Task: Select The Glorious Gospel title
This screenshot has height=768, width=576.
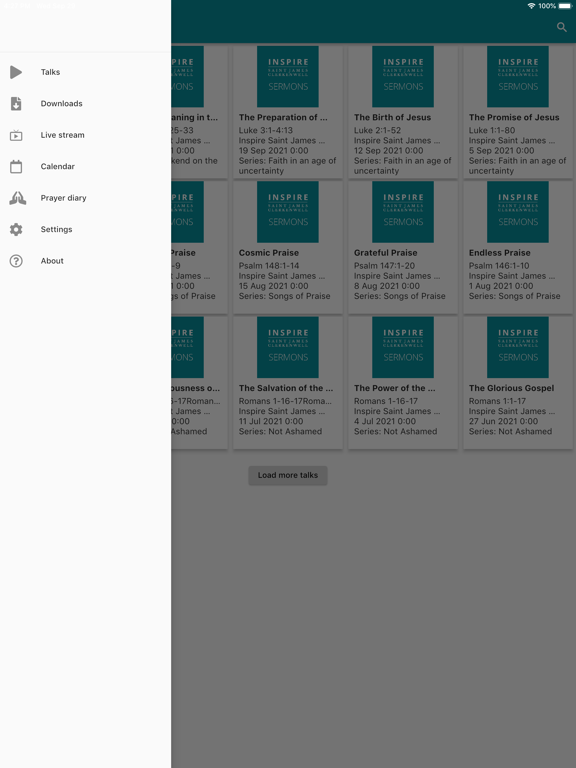Action: pos(511,388)
